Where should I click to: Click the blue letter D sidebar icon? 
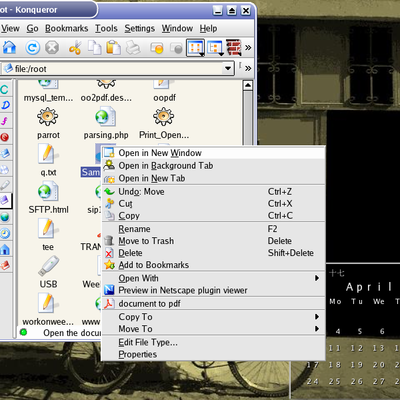5,105
